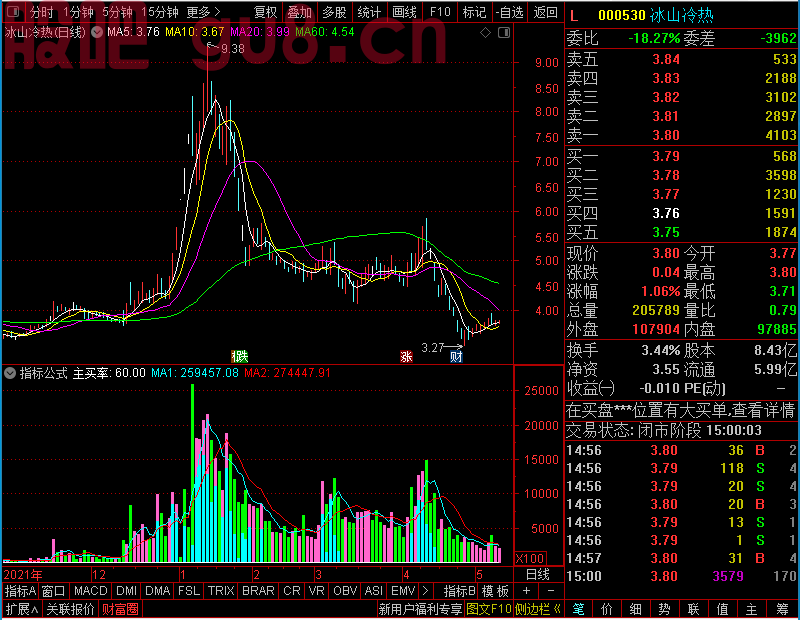Select the DMA indicator
Viewport: 800px width, 620px height.
click(x=158, y=591)
